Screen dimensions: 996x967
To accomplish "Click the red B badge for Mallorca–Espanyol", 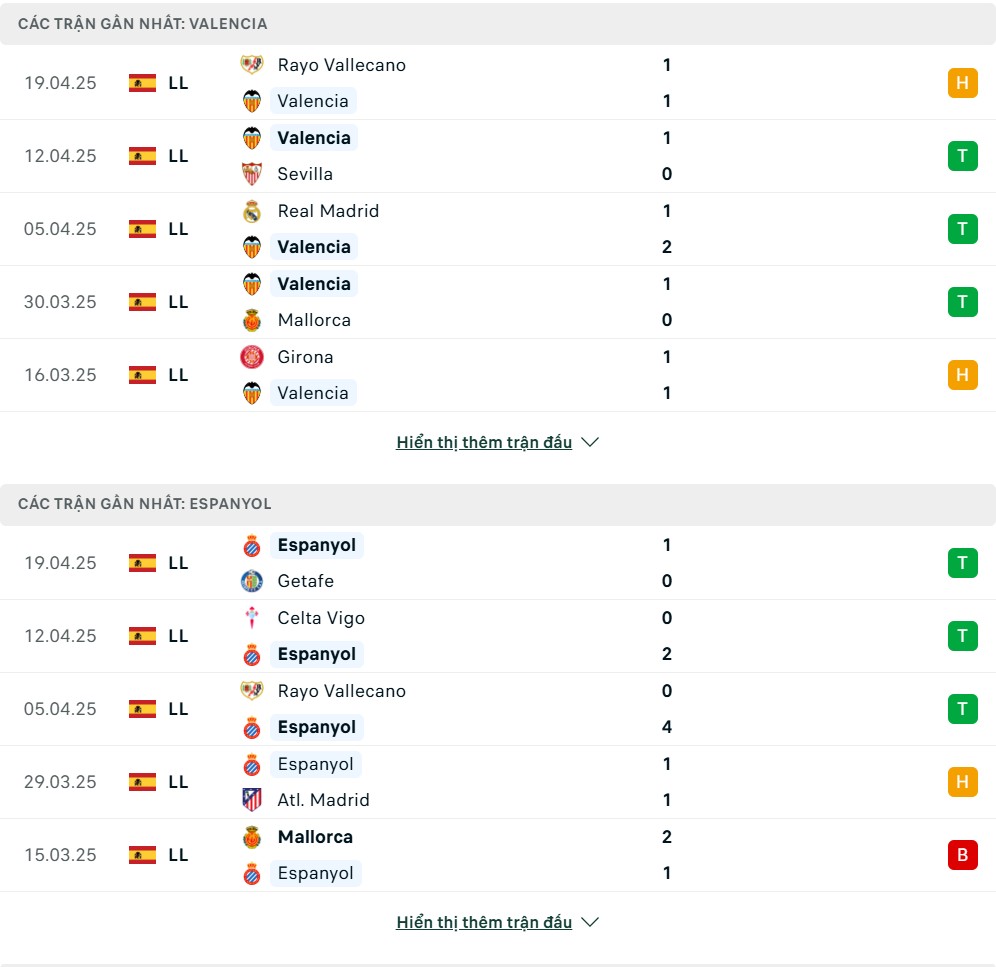I will (962, 855).
